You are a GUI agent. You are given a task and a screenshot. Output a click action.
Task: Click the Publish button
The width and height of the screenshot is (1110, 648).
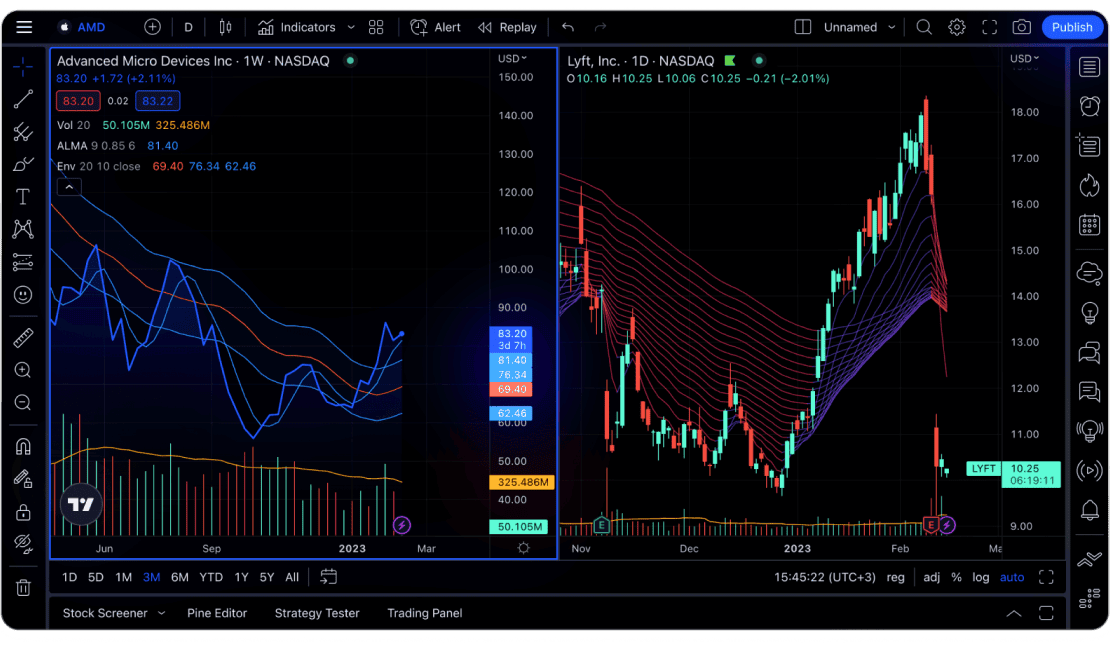[1072, 27]
